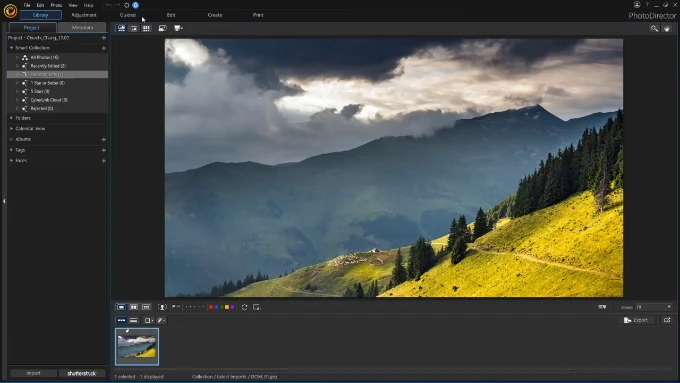
Task: Switch to the Guided module tab
Action: coord(128,15)
